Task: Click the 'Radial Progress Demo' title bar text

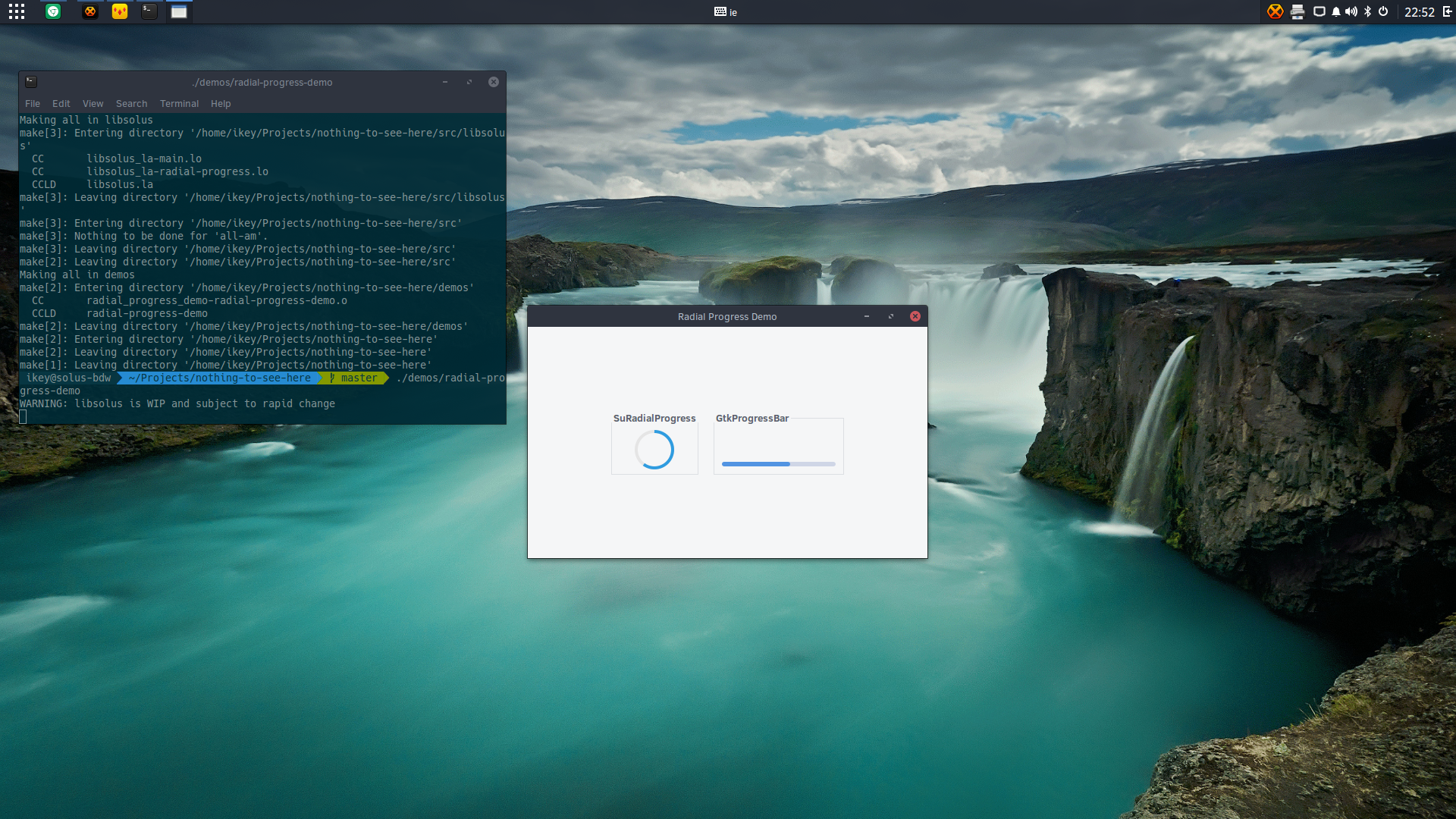Action: click(727, 317)
